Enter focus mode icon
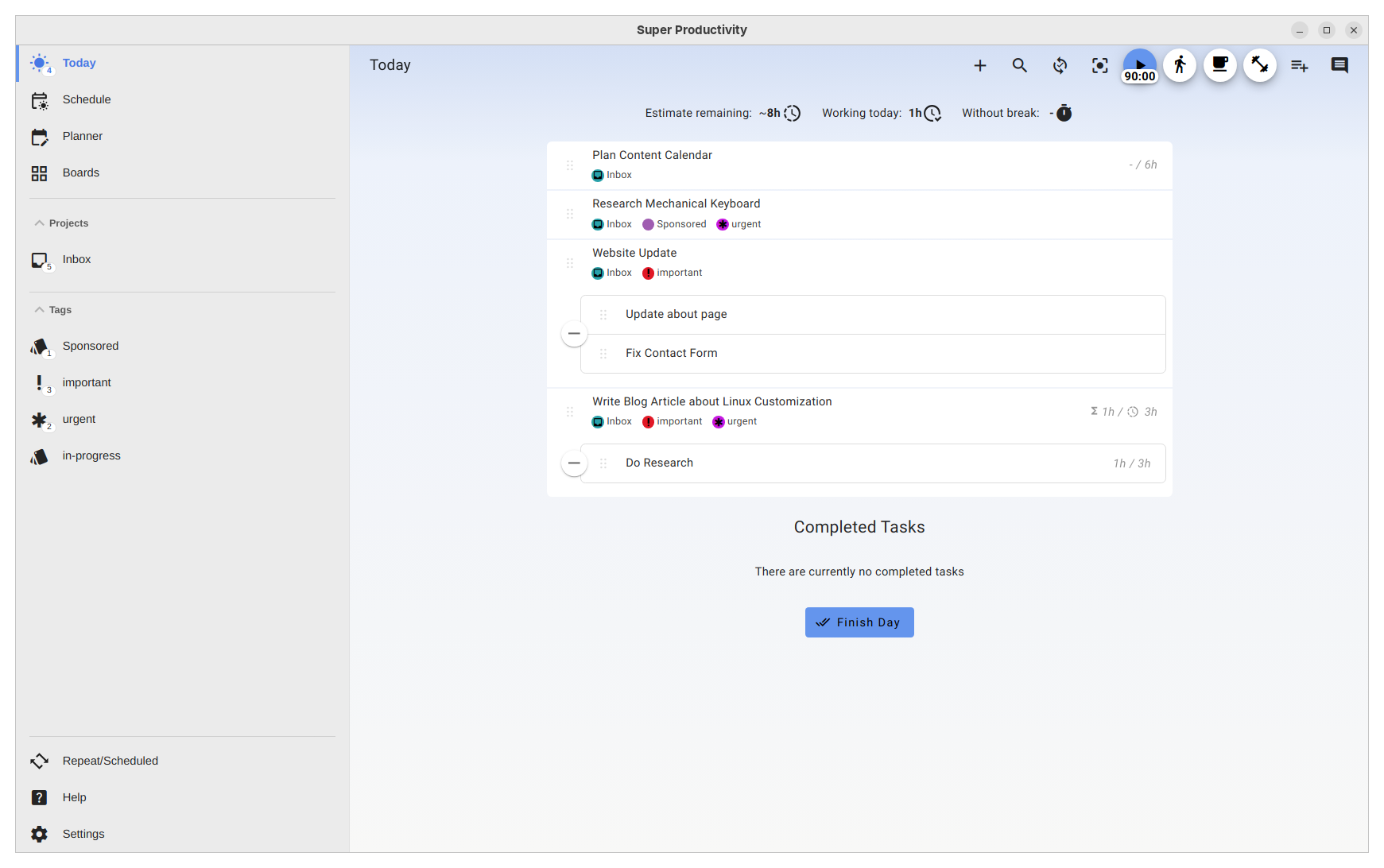1384x868 pixels. [1099, 66]
